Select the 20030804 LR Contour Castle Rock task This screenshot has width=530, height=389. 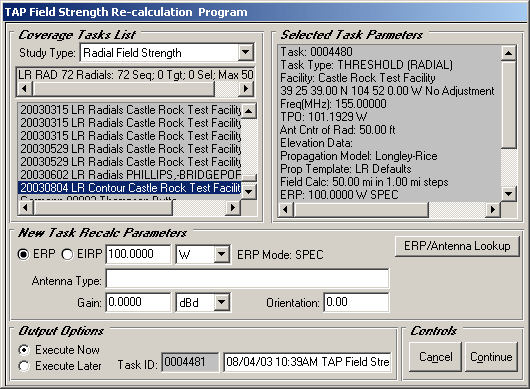point(130,188)
